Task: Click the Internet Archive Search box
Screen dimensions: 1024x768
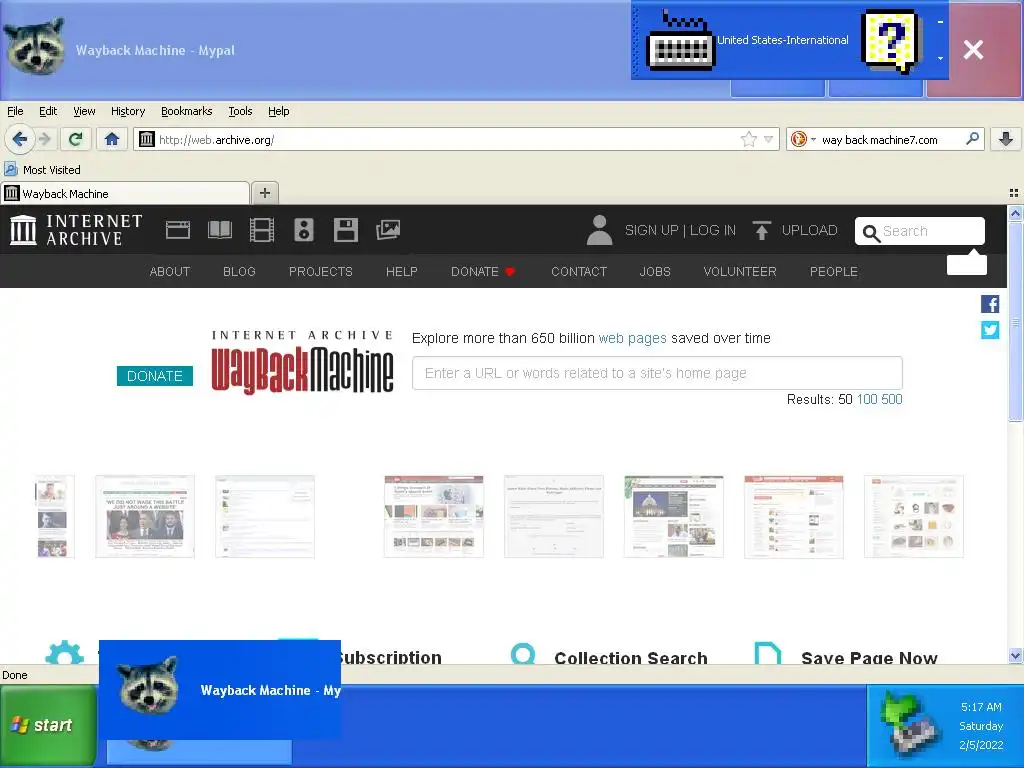Action: 920,231
